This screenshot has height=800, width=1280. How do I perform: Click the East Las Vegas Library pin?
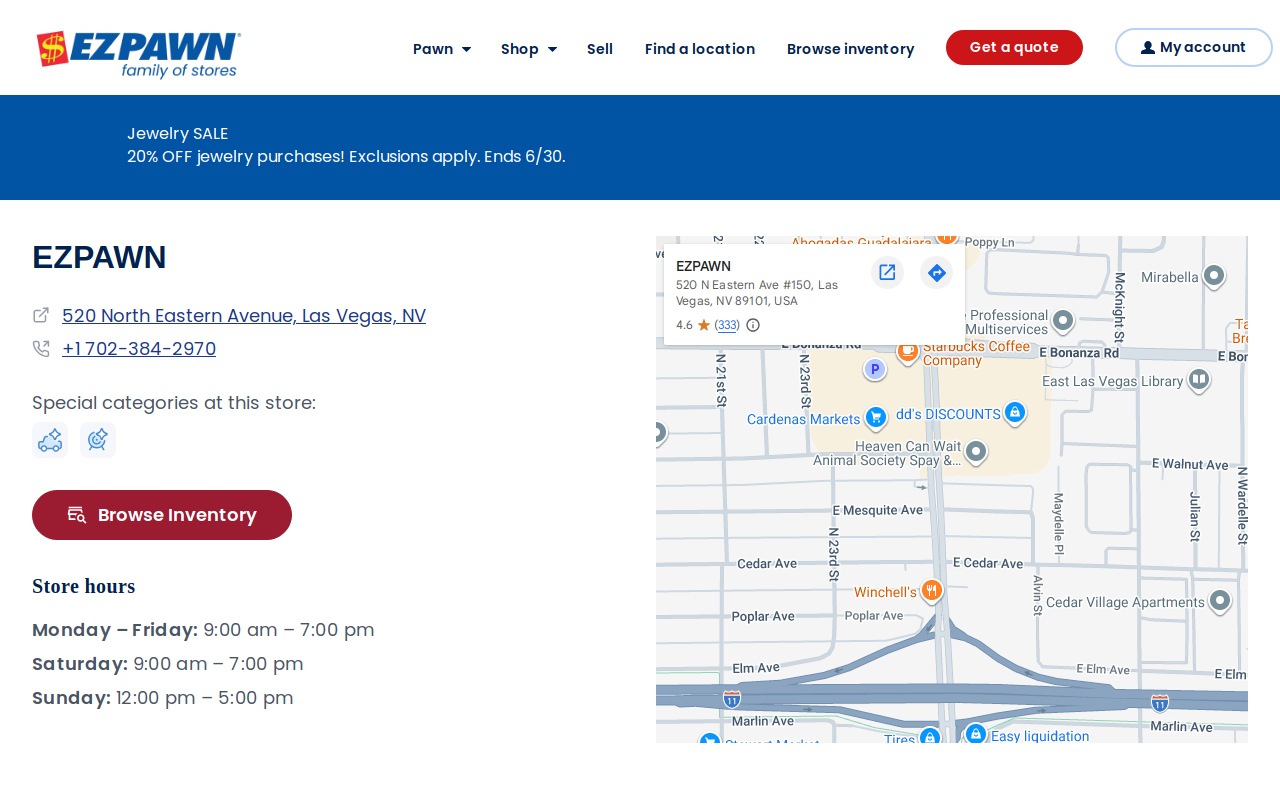pos(1198,380)
